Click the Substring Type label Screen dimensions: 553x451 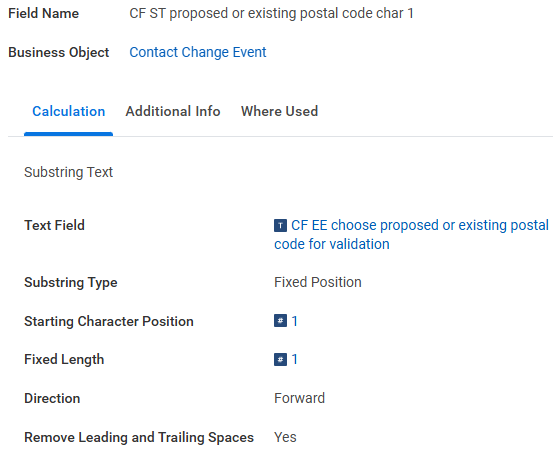tap(71, 282)
